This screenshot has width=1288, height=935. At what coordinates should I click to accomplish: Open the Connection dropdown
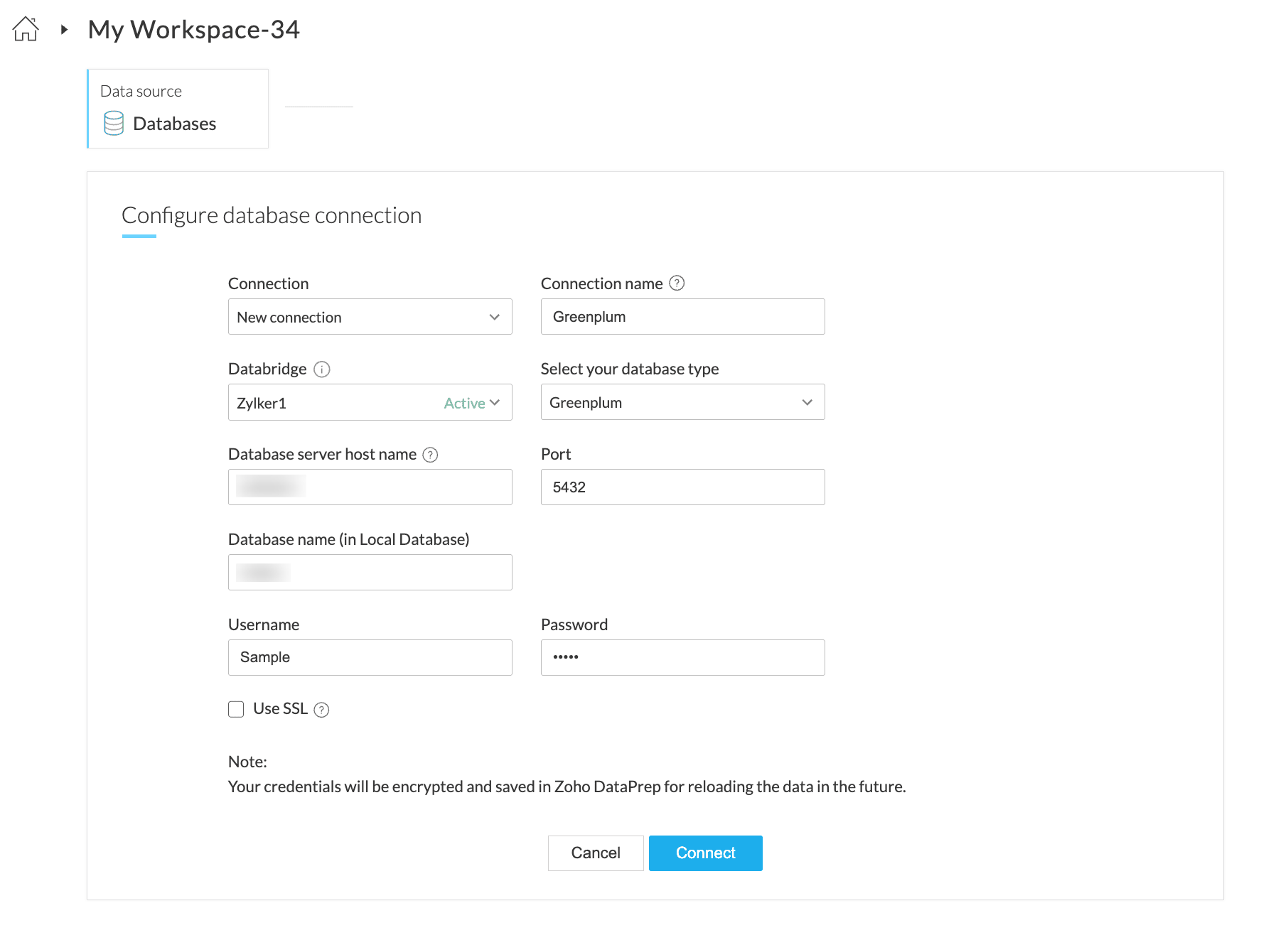(x=370, y=317)
